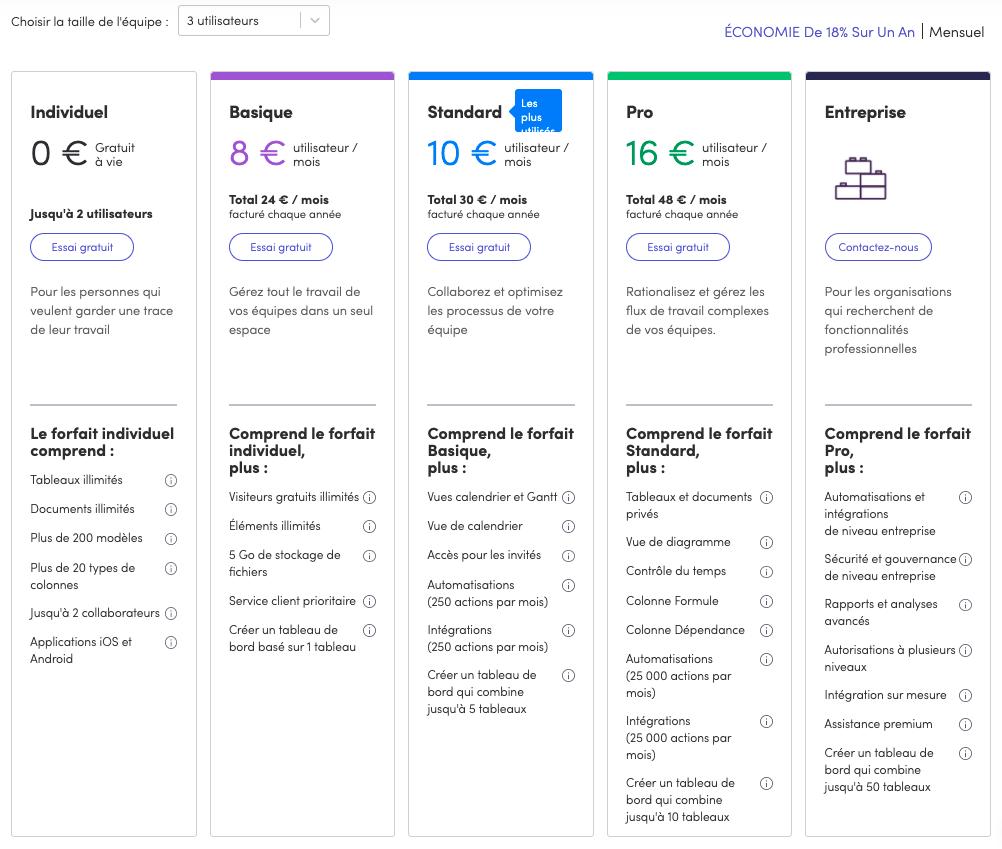Open info icon for Jusqu'à 2 collaborateurs
Image resolution: width=1002 pixels, height=849 pixels.
(171, 613)
